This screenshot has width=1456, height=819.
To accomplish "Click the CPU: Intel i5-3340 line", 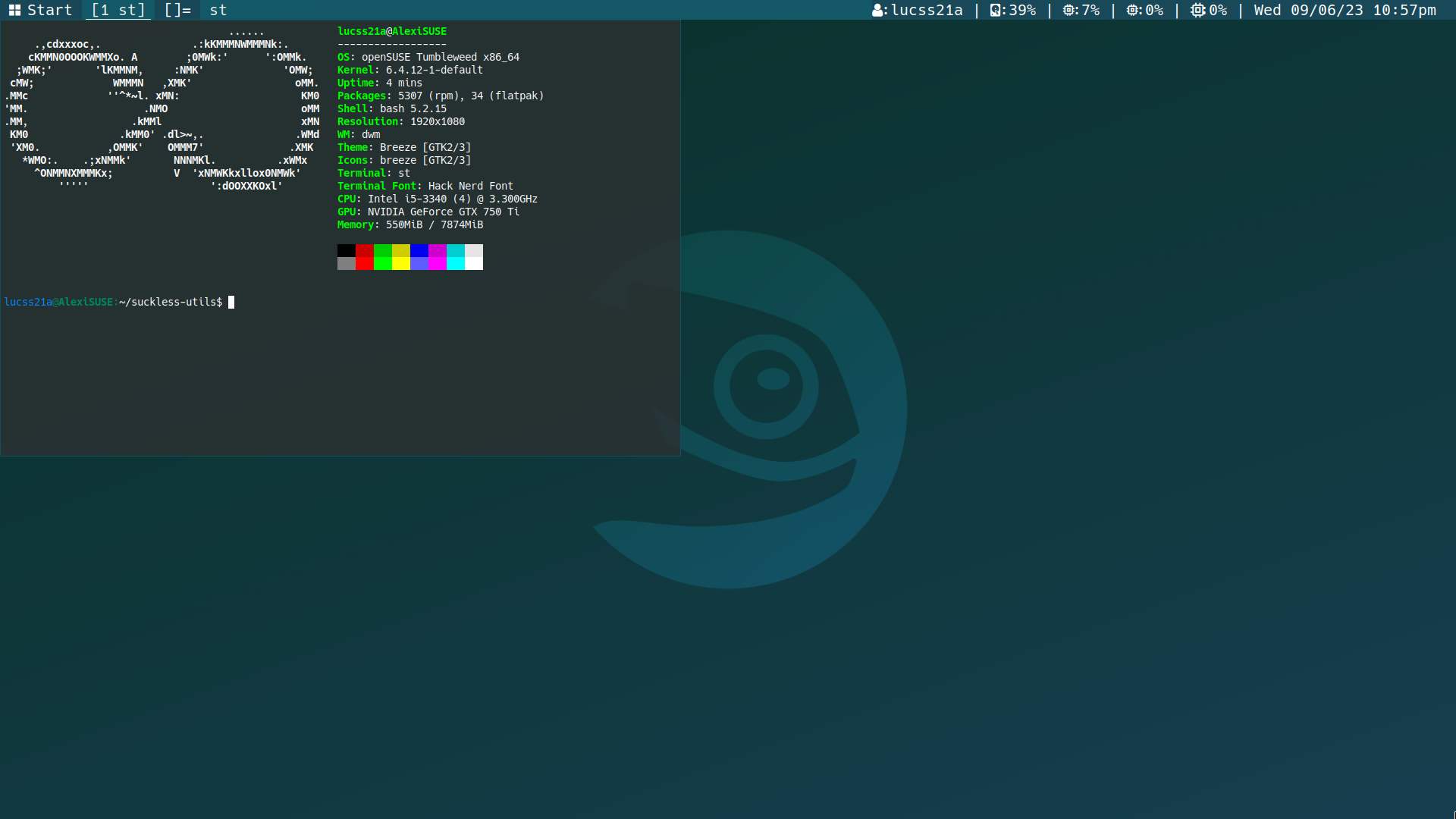I will 438,199.
